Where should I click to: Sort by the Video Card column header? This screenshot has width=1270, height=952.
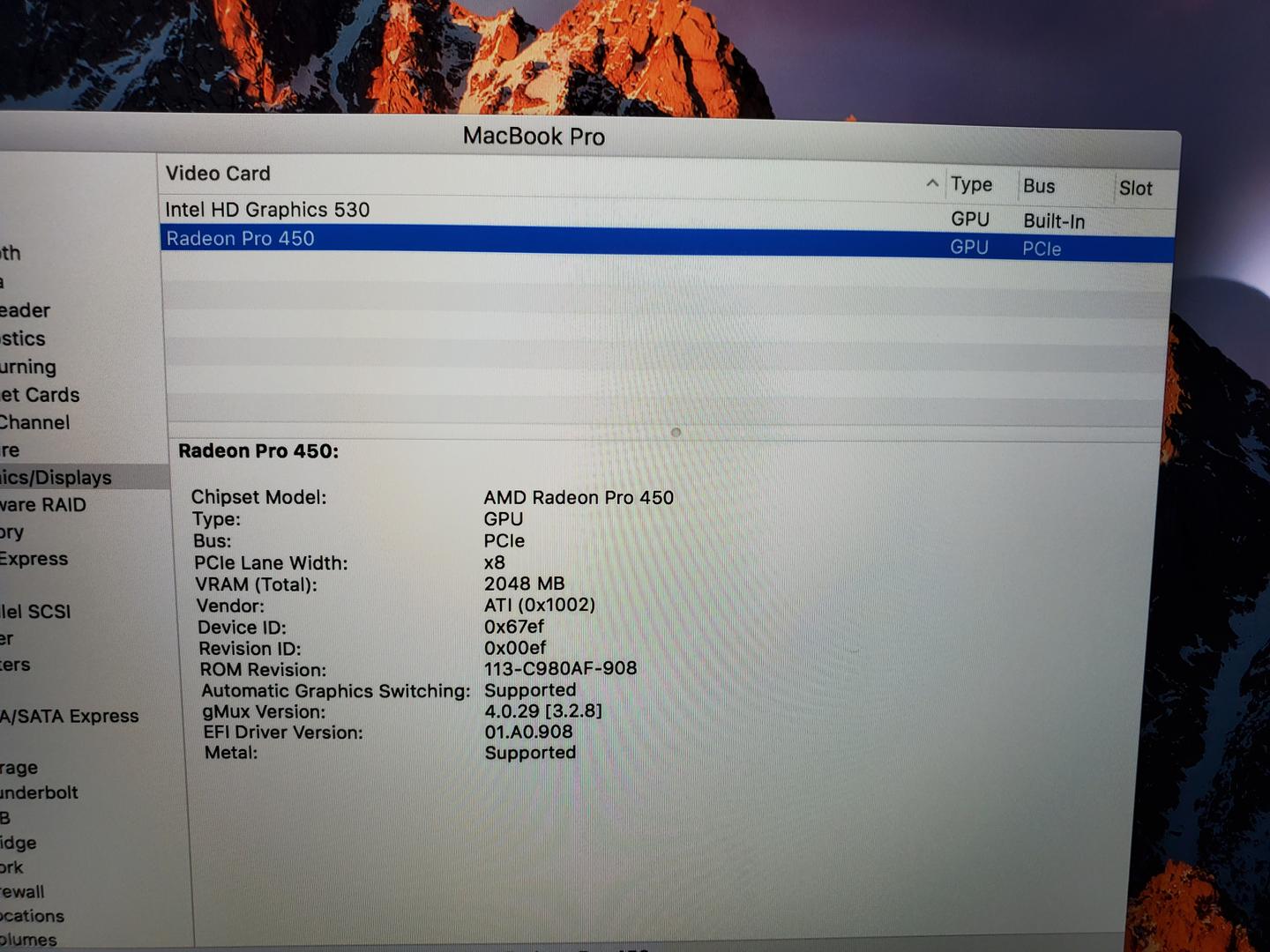click(218, 174)
